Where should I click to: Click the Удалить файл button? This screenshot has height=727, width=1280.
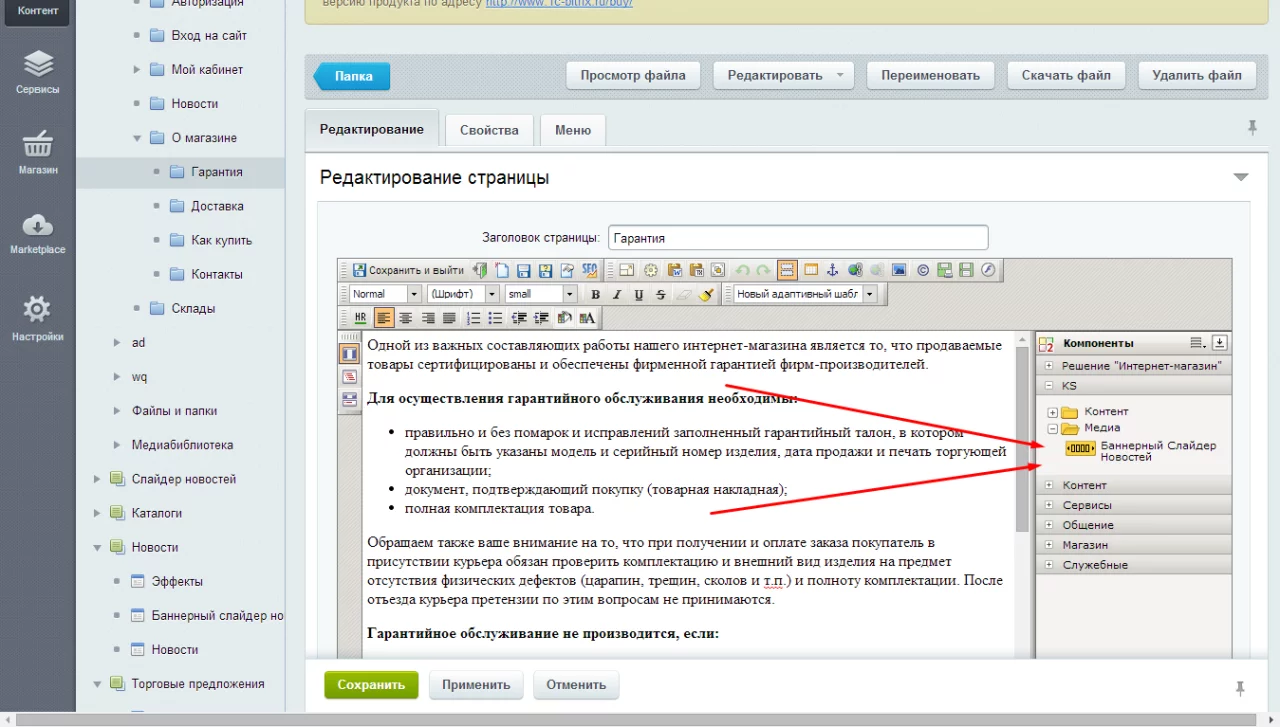click(x=1196, y=76)
